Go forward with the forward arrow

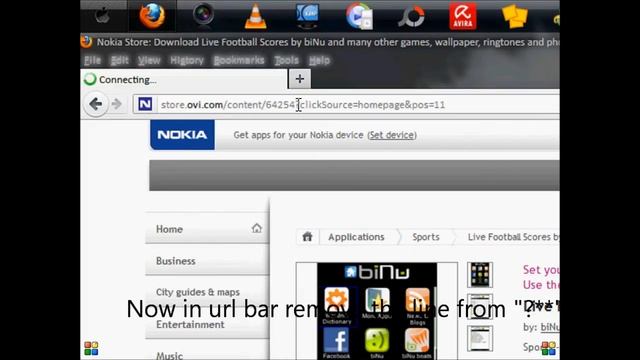(x=117, y=104)
